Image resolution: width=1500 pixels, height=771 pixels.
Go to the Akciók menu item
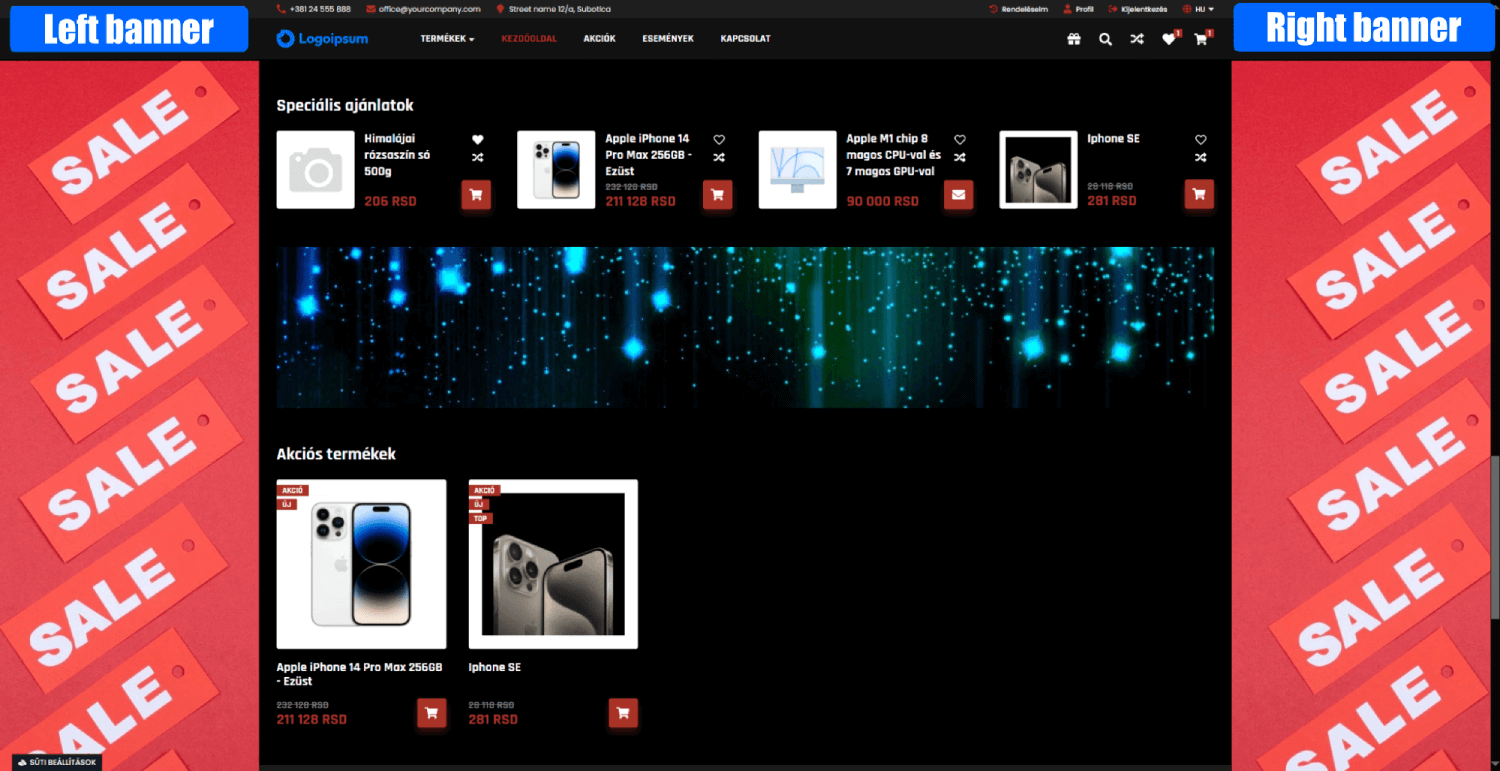coord(599,39)
